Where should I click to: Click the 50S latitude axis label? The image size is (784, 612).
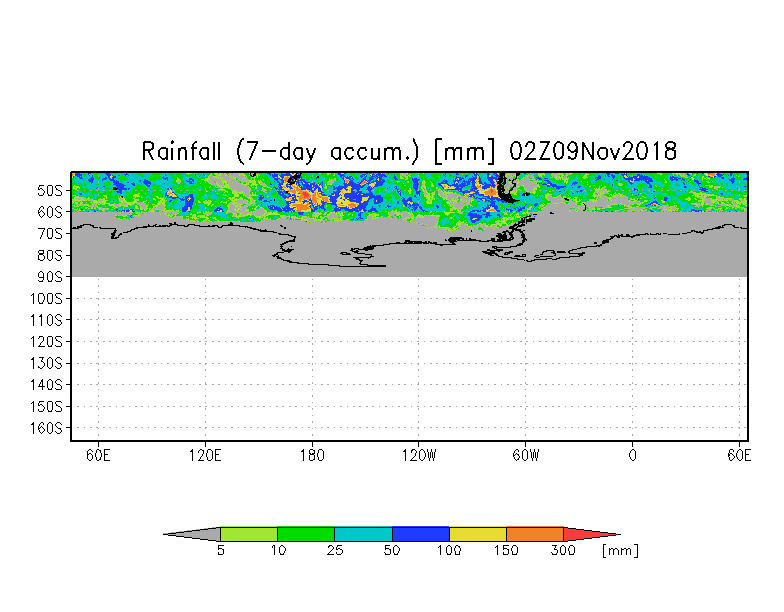50,190
